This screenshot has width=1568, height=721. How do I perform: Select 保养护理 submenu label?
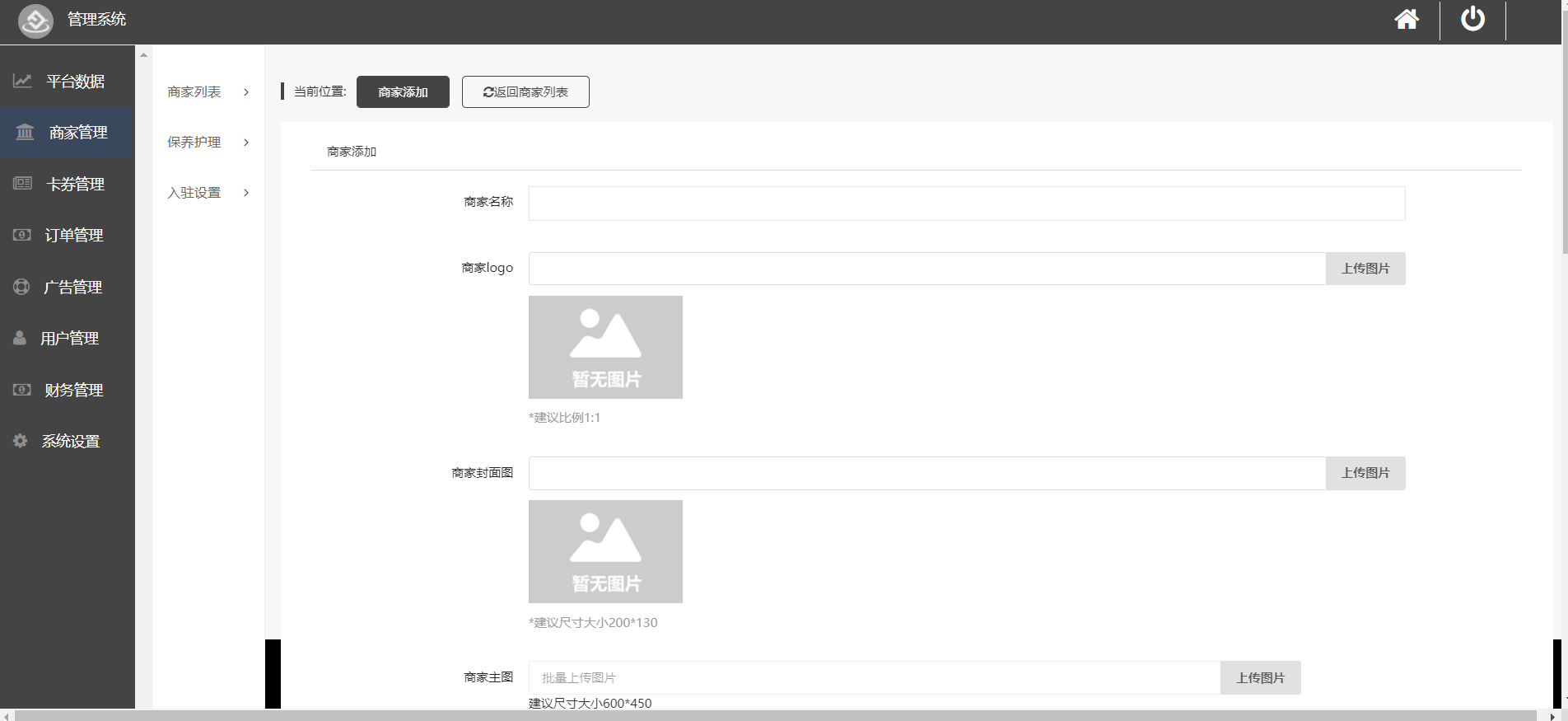click(194, 142)
